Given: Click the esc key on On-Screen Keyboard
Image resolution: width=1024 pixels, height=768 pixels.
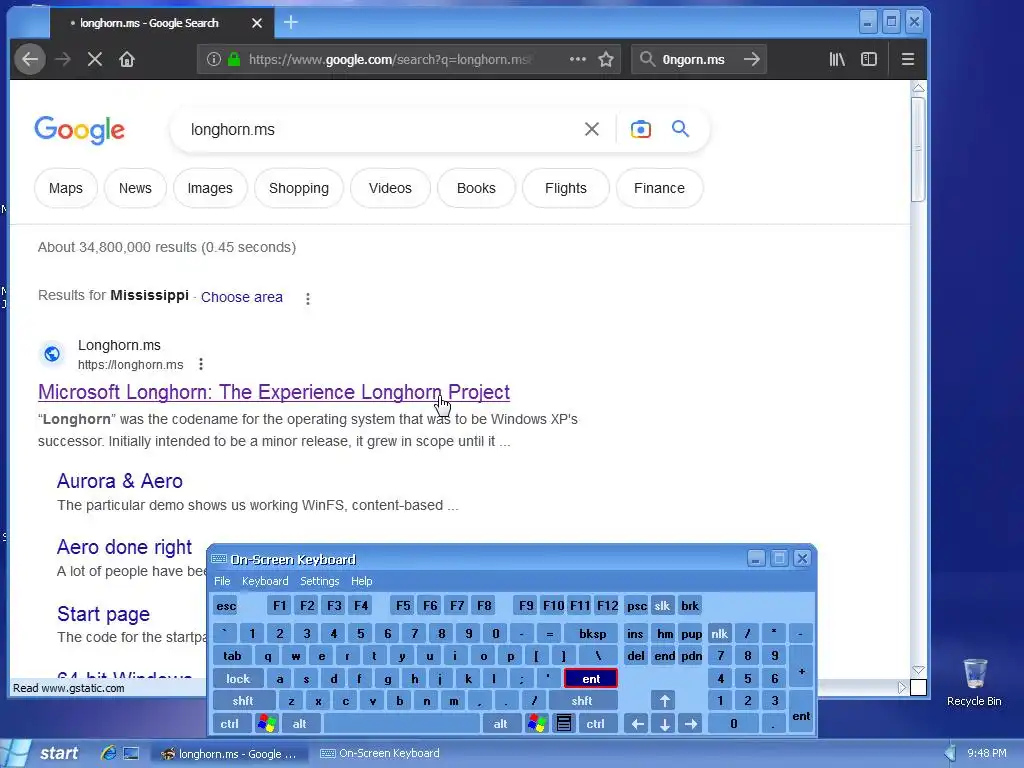Looking at the screenshot, I should pos(227,605).
